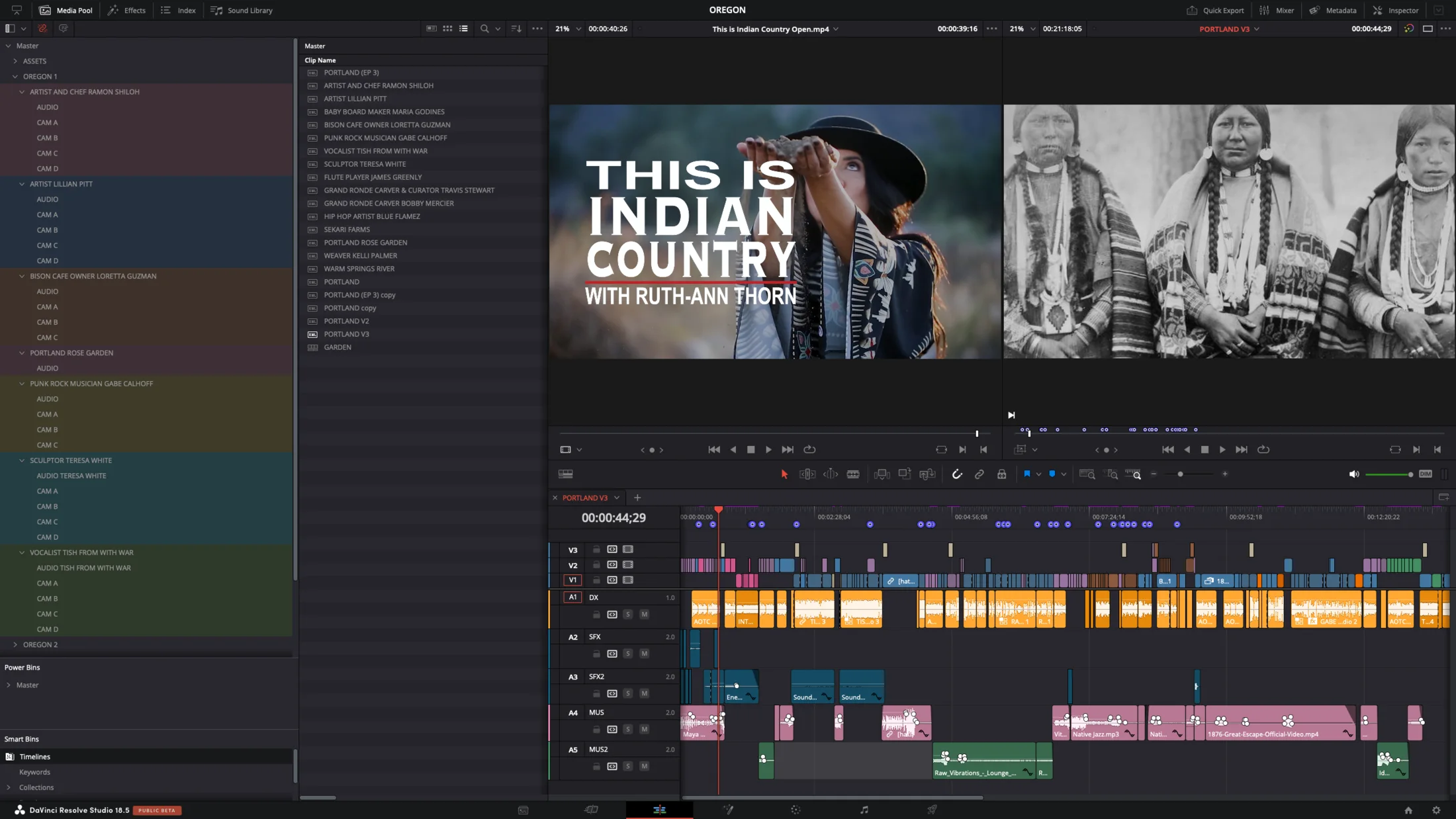Lock the V2 video track

click(x=596, y=565)
